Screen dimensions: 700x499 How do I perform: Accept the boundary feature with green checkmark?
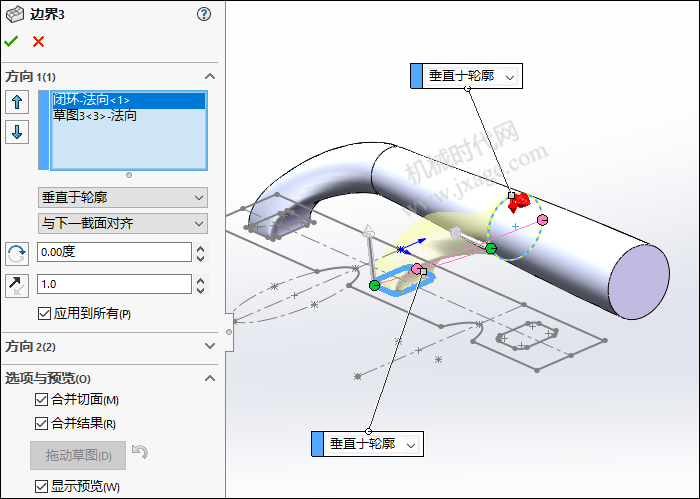tap(11, 42)
